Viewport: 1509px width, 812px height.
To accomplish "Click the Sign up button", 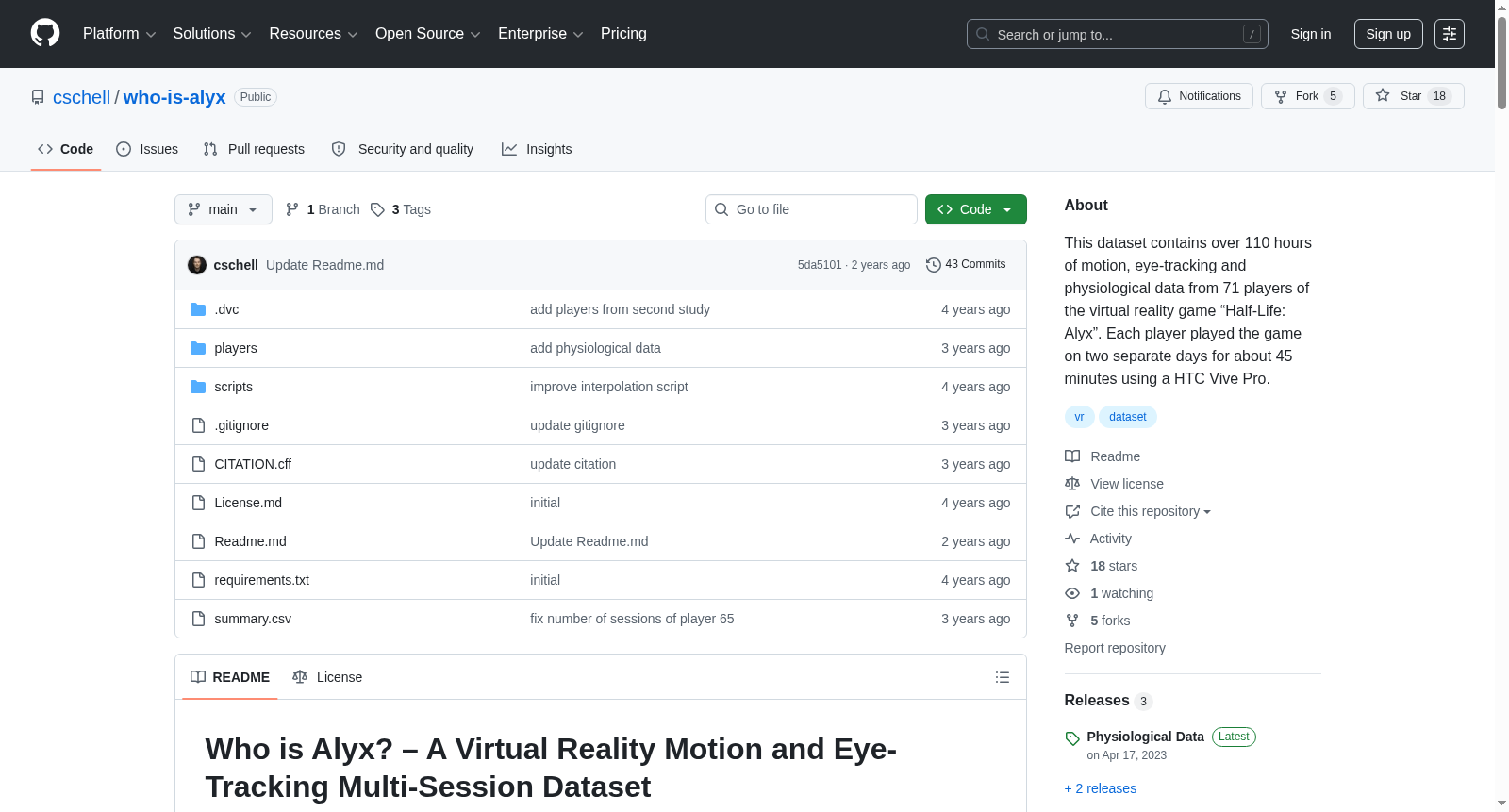I will 1388,34.
